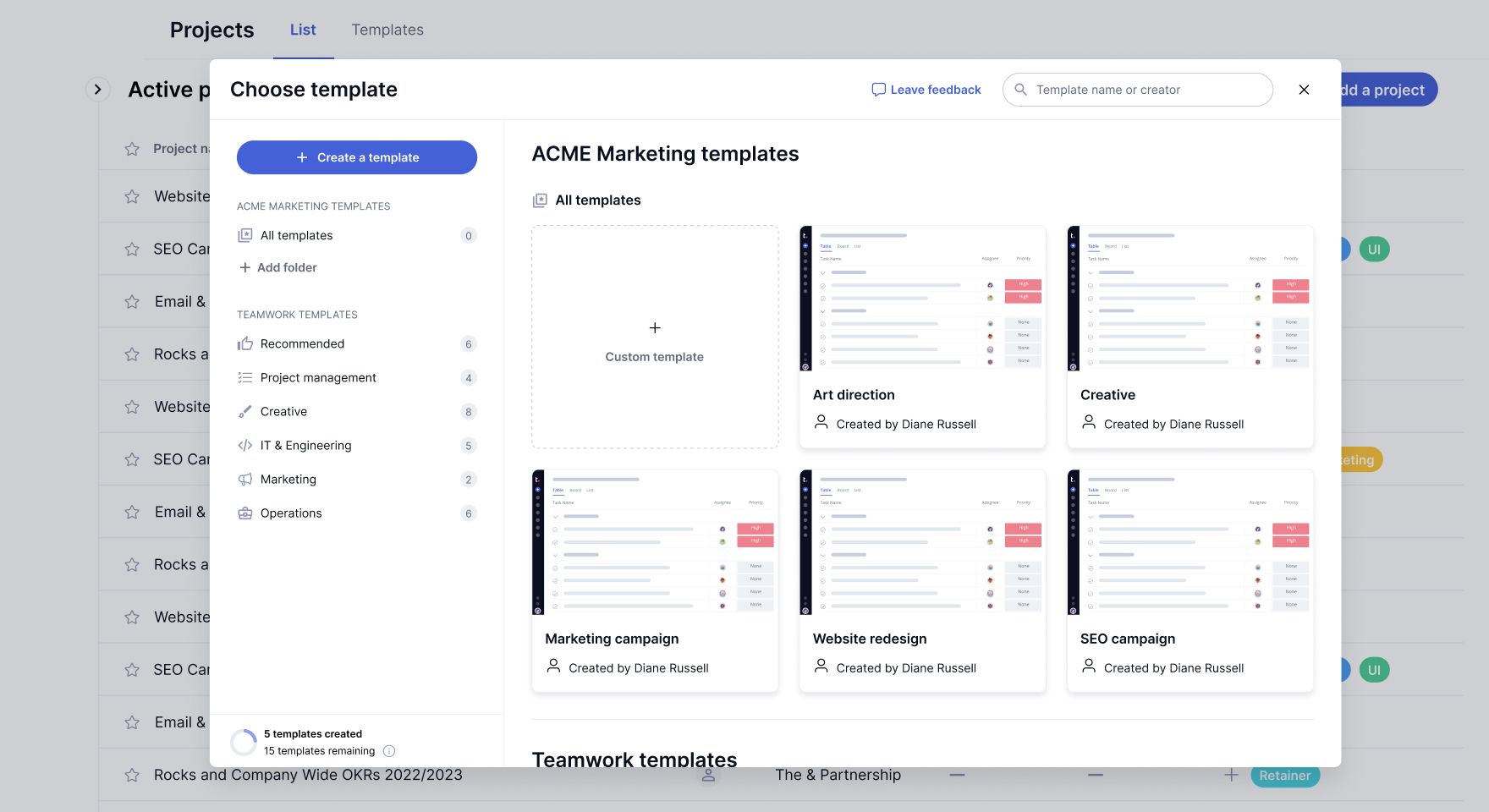Viewport: 1489px width, 812px height.
Task: Click the info icon beside templates remaining
Action: point(389,751)
